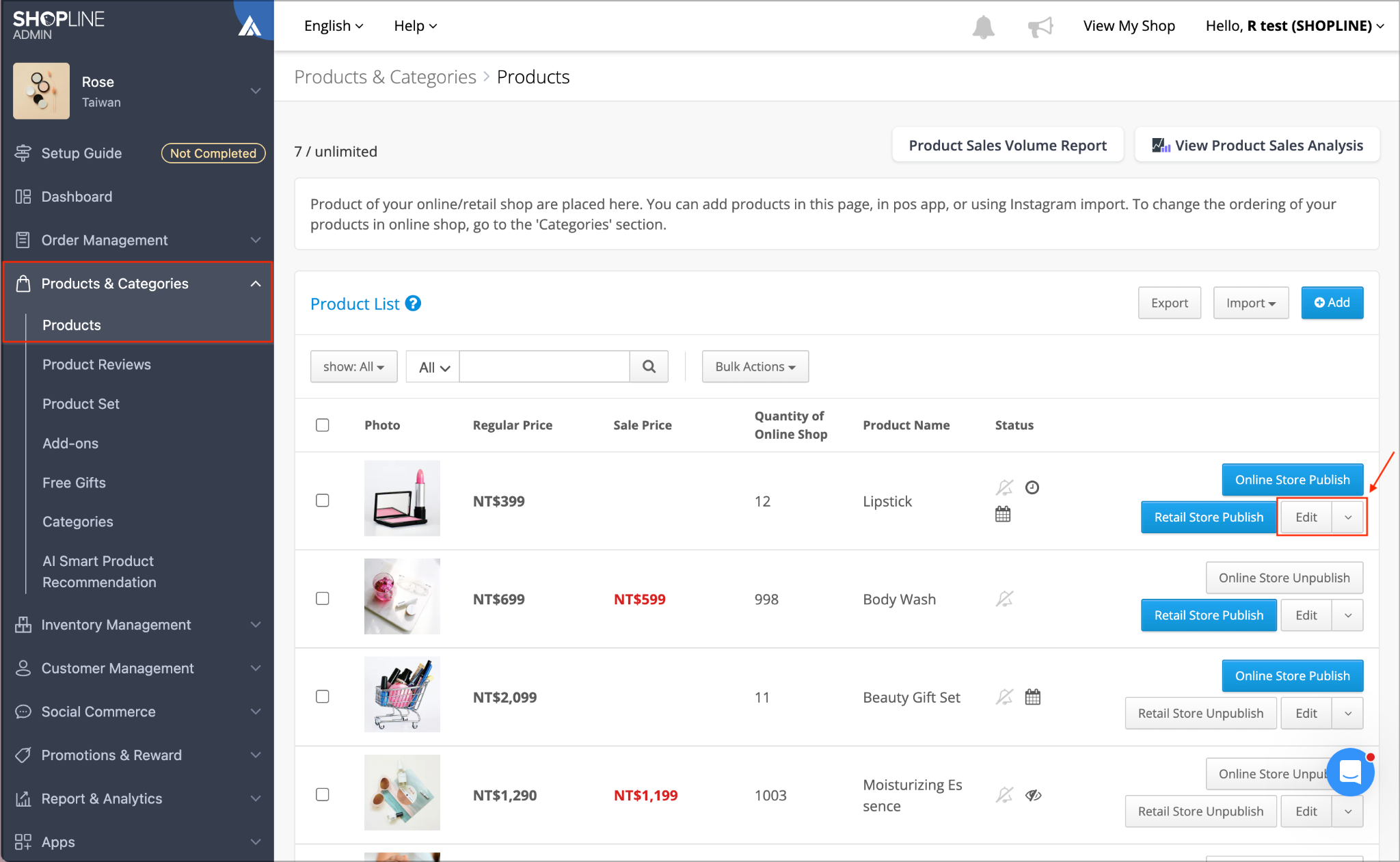1400x862 pixels.
Task: Open the English language dropdown
Action: pos(334,26)
